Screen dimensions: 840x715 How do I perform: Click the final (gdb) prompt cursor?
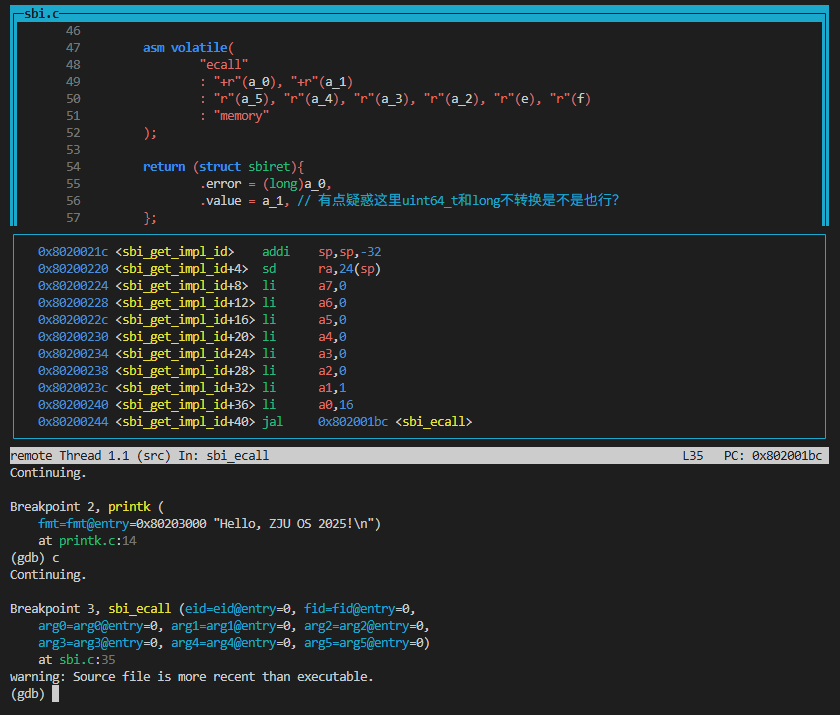[x=55, y=694]
